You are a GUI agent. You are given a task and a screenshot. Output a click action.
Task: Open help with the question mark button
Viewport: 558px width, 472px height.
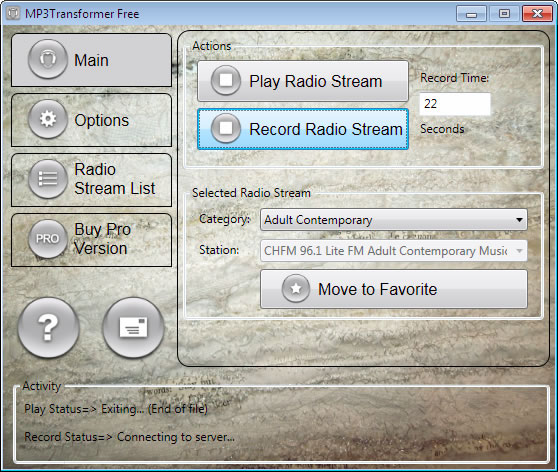point(48,327)
